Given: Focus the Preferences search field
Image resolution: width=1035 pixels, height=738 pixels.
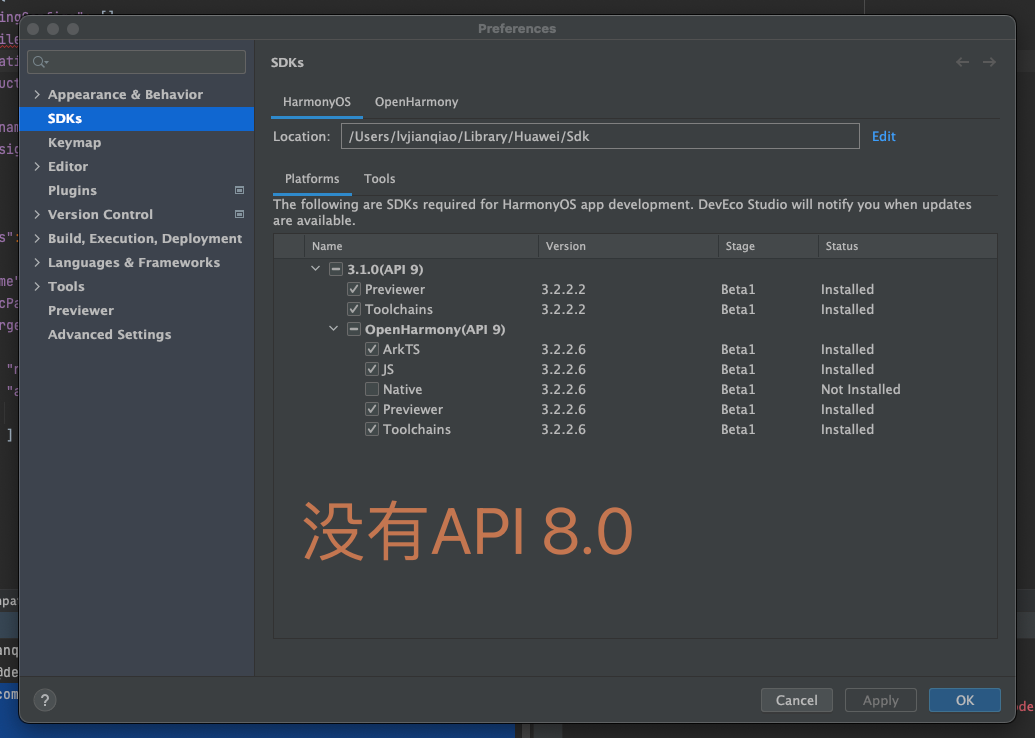Looking at the screenshot, I should coord(137,62).
